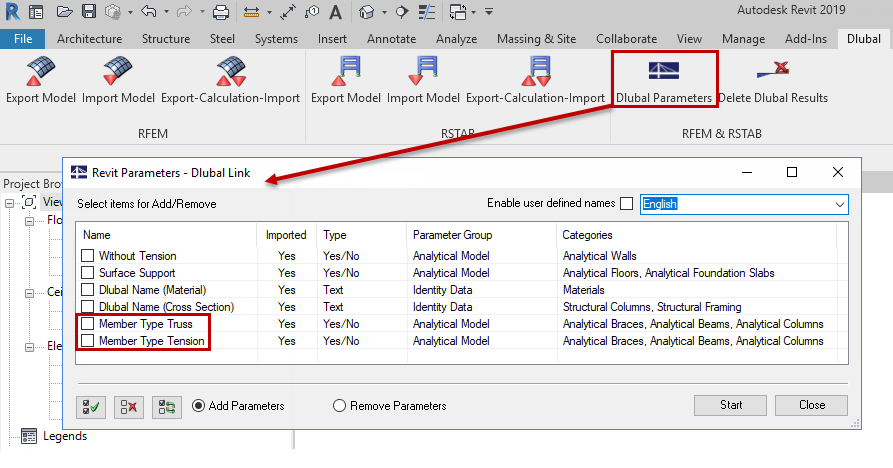Collapse the Ceiling Plans tree node
893x468 pixels.
tap(29, 293)
